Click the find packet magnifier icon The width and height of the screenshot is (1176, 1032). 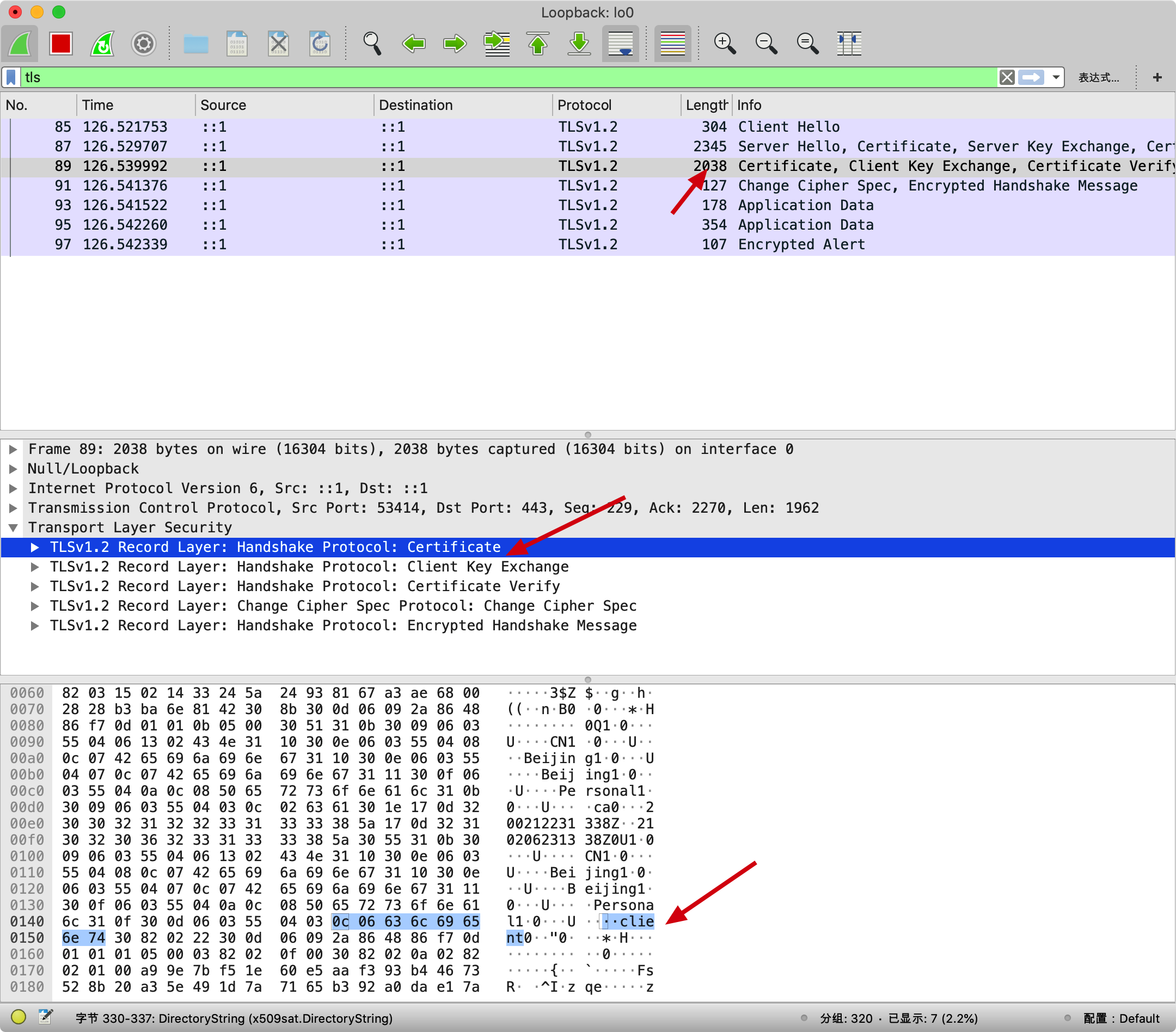(372, 44)
